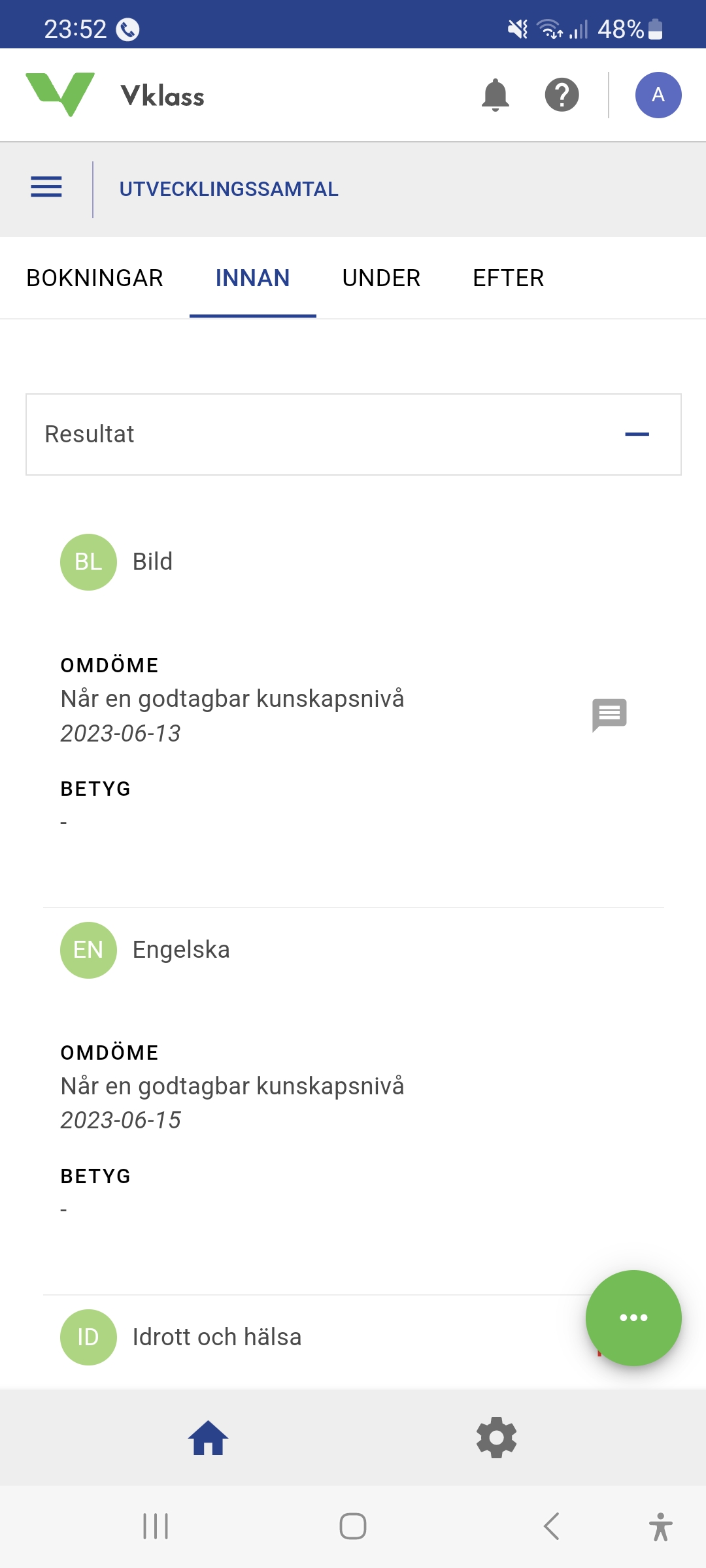The width and height of the screenshot is (706, 1568).
Task: Select the Innan tab
Action: tap(252, 278)
